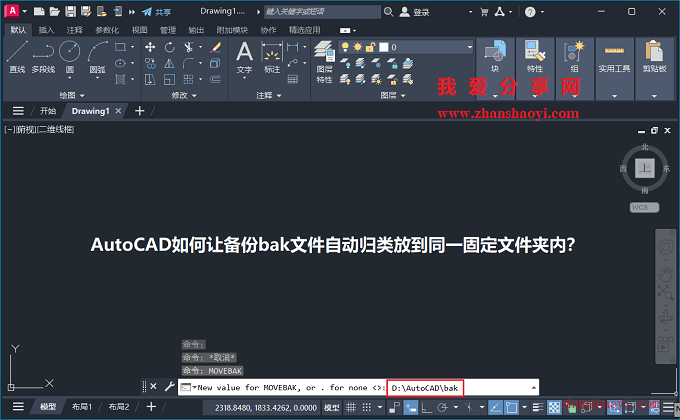
Task: Toggle snap mode in status bar
Action: pos(366,407)
